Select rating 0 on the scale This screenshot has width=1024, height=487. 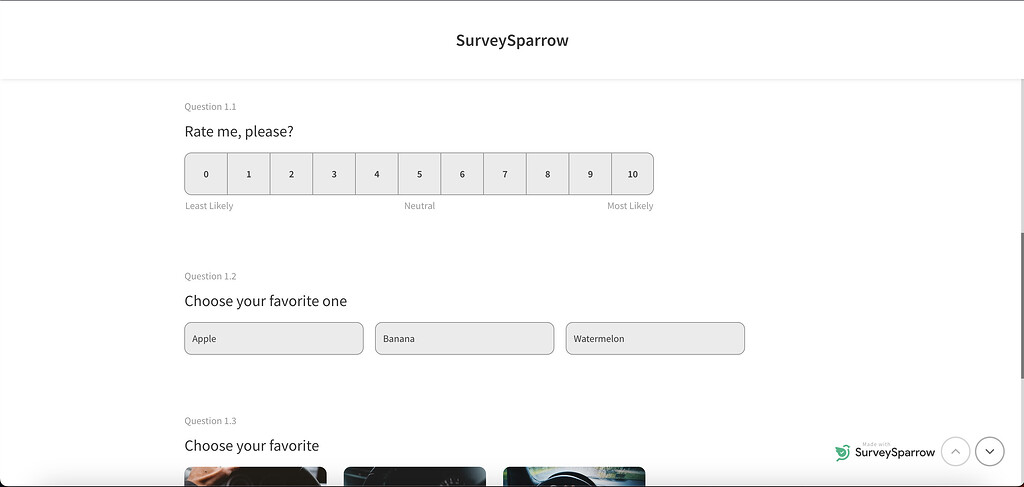[x=206, y=174]
